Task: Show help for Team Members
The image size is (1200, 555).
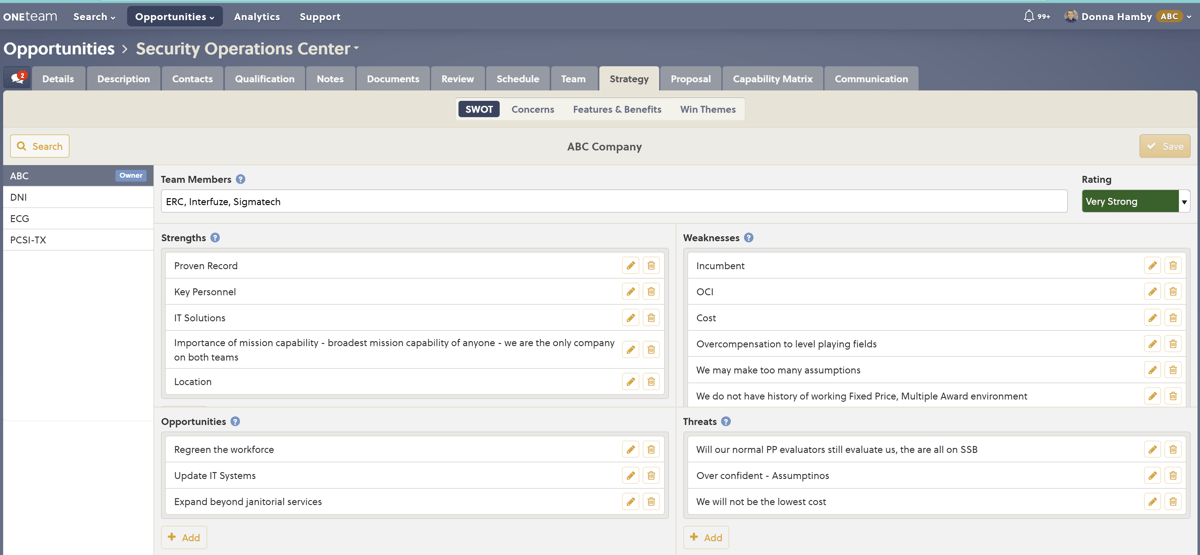Action: [241, 180]
